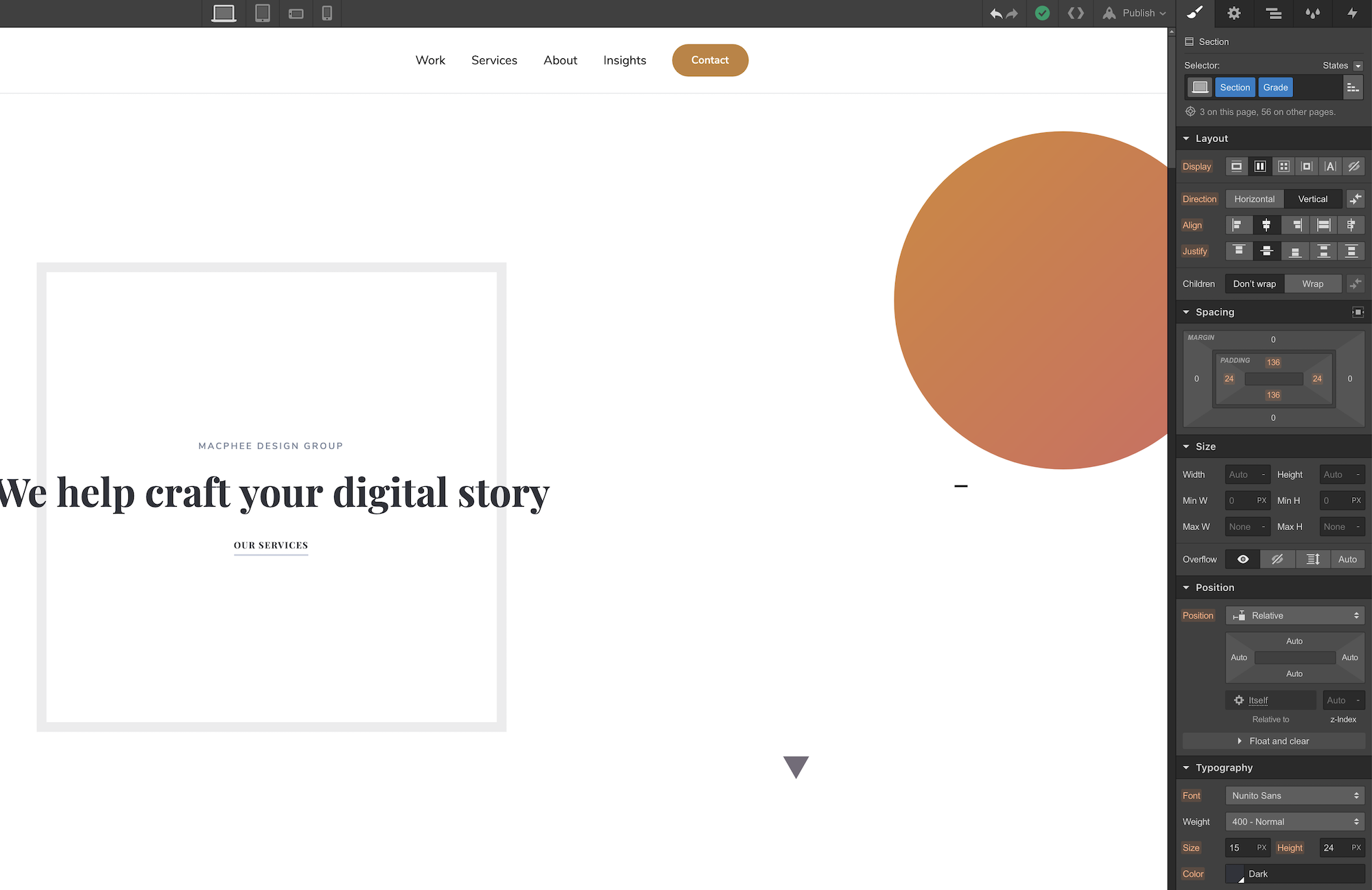Click the undo arrow icon
The width and height of the screenshot is (1372, 890).
click(996, 13)
